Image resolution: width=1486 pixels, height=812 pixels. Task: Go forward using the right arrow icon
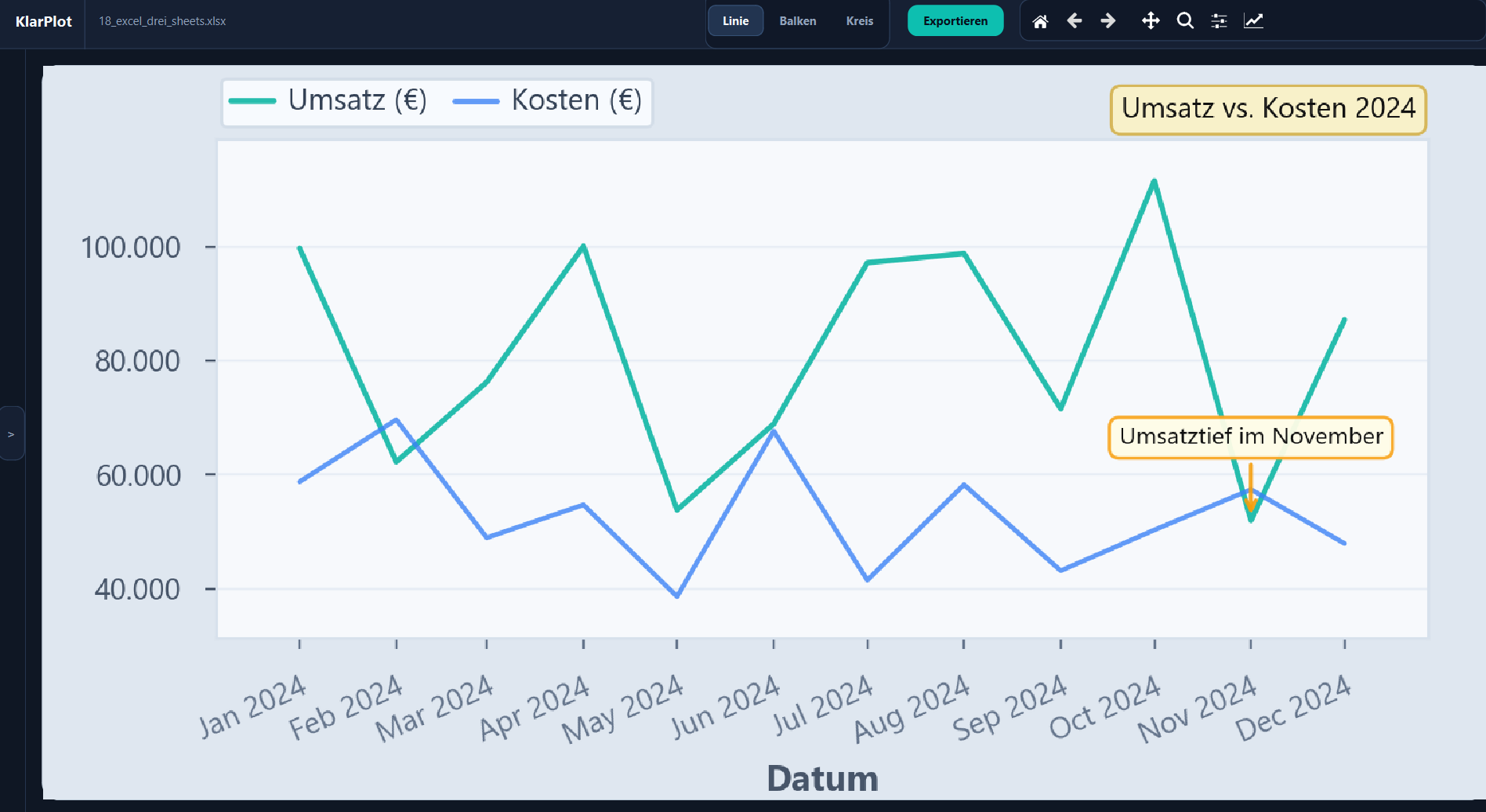1109,21
